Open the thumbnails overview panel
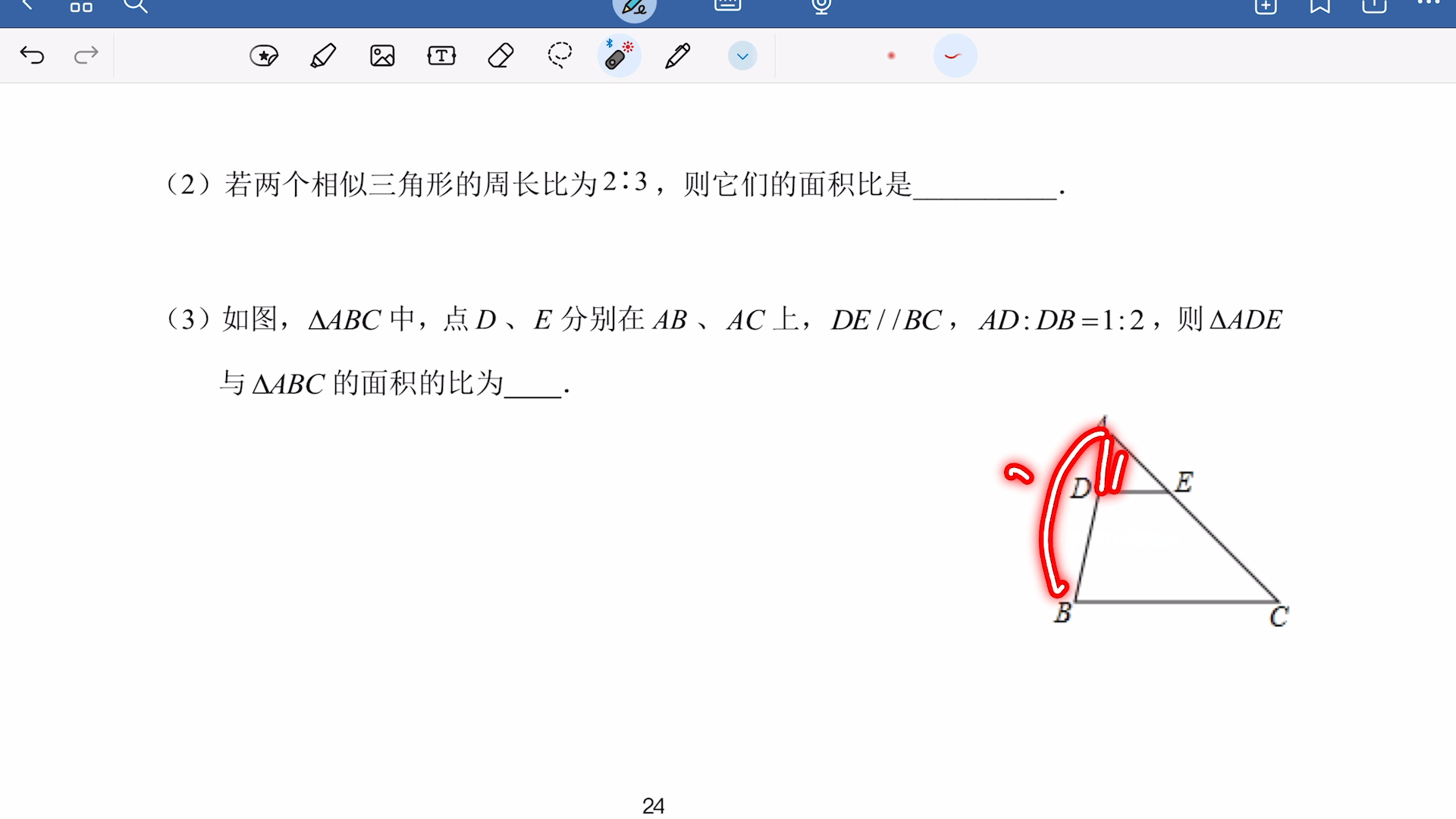The height and width of the screenshot is (819, 1456). pyautogui.click(x=81, y=6)
